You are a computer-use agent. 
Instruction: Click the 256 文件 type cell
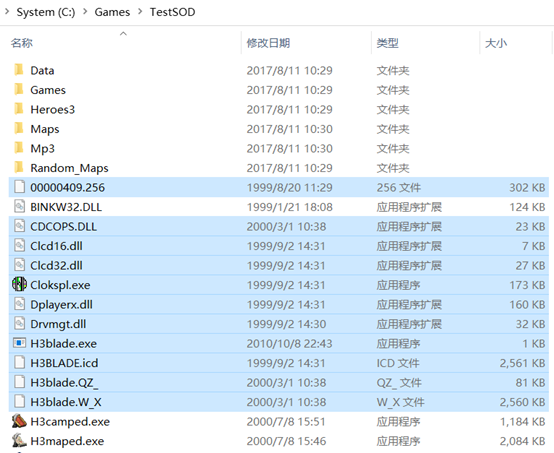pyautogui.click(x=399, y=188)
